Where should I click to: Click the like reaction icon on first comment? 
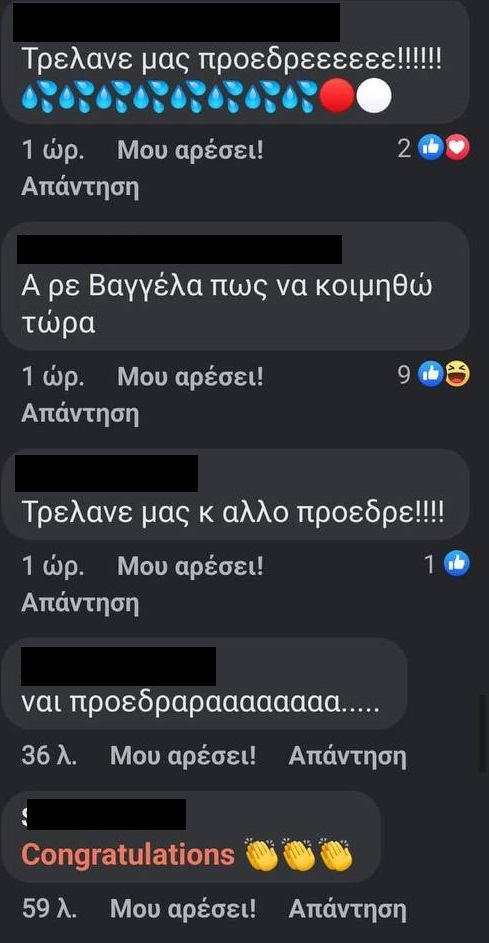pos(431,147)
